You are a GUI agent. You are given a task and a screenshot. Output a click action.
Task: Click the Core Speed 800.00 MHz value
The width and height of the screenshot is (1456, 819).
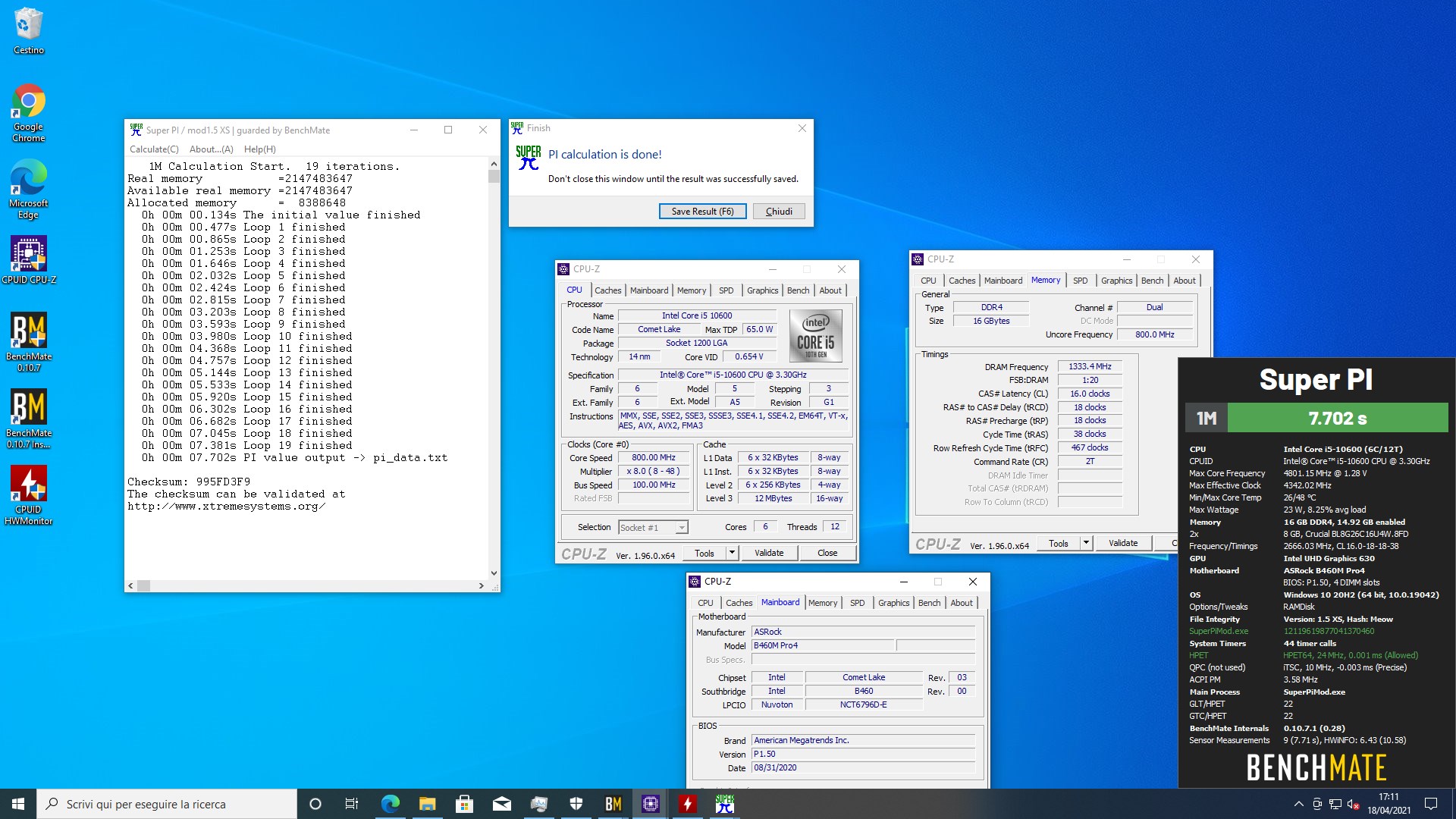point(654,458)
